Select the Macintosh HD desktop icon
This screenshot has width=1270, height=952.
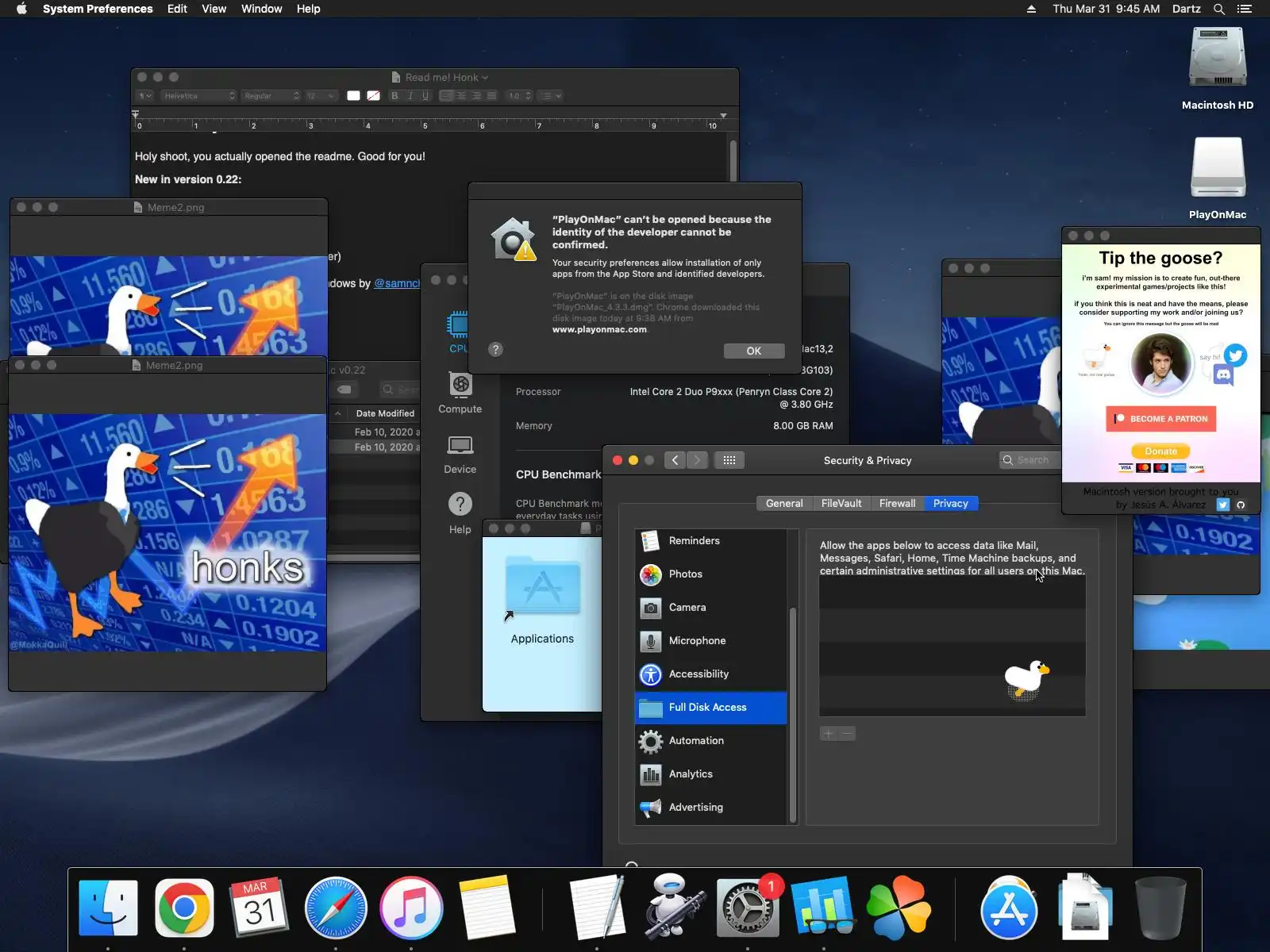coord(1218,69)
